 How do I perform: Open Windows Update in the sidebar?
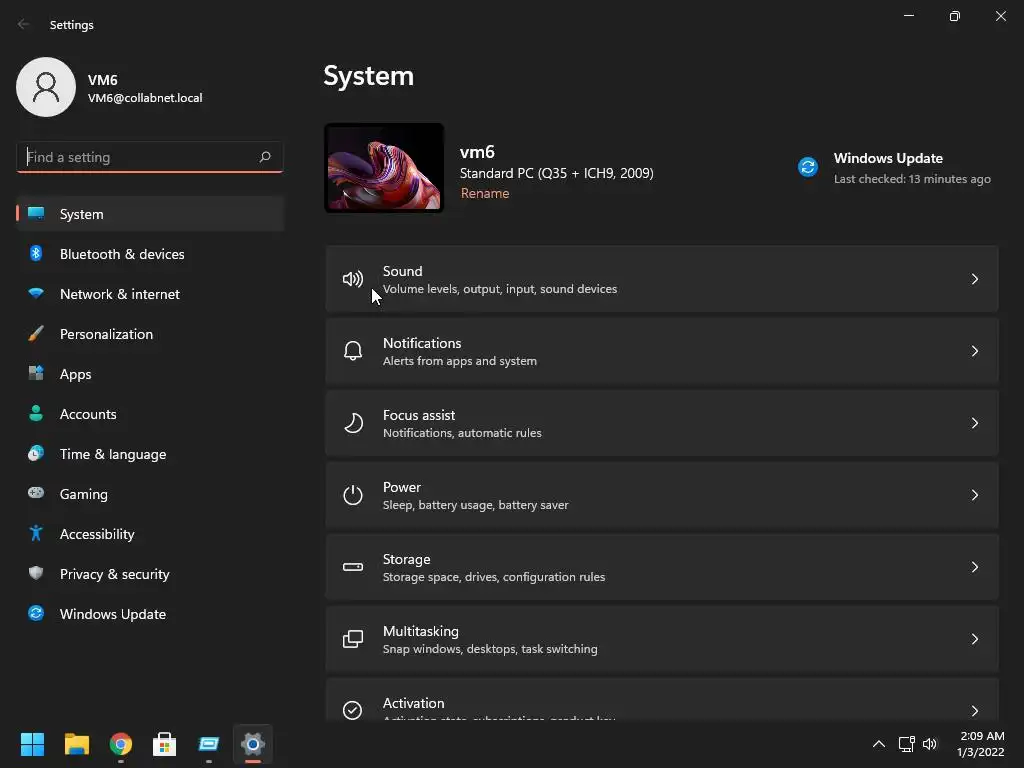point(150,613)
